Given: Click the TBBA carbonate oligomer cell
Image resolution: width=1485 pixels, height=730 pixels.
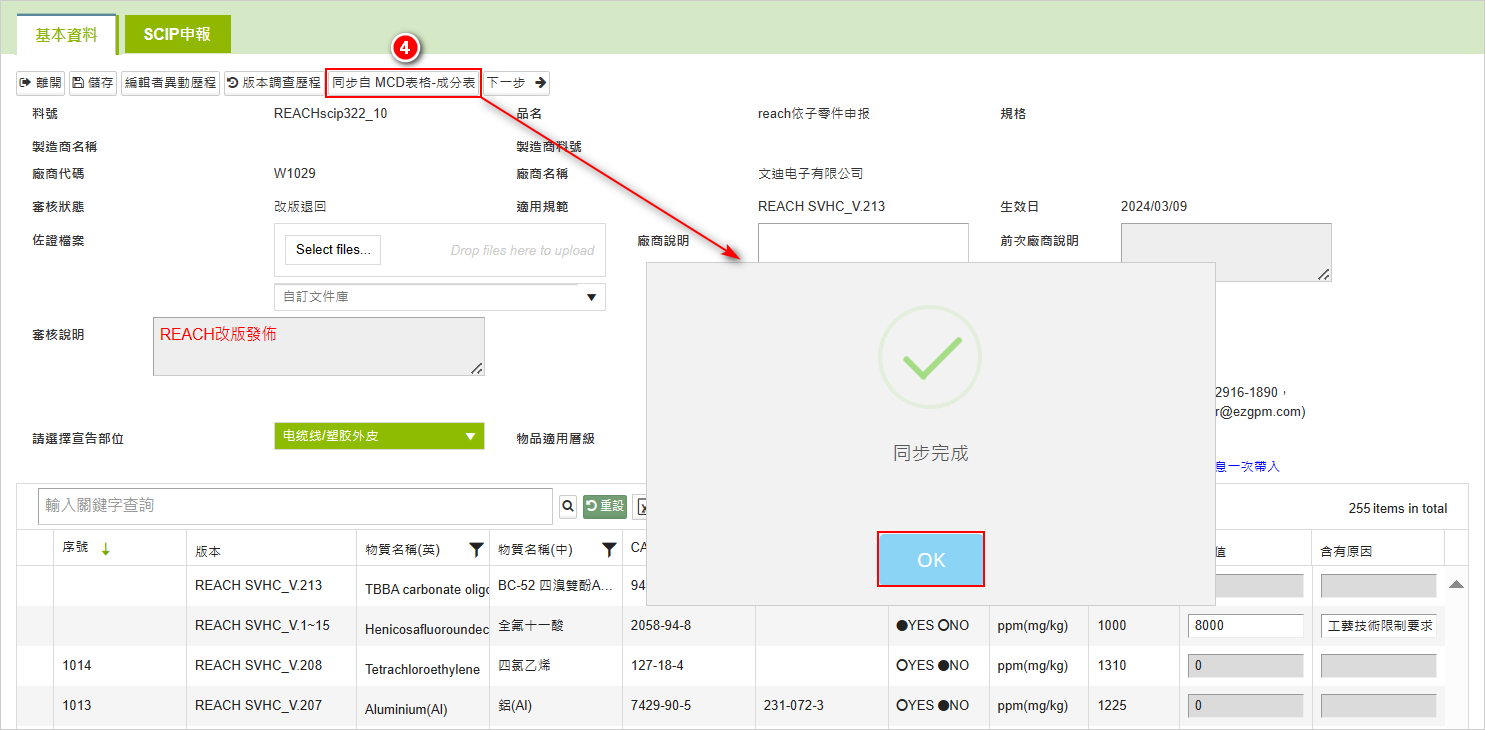Looking at the screenshot, I should tap(427, 590).
